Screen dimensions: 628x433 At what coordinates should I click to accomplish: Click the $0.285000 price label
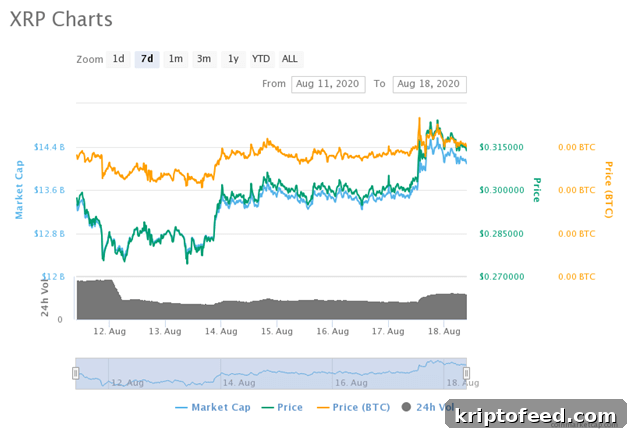coord(501,234)
